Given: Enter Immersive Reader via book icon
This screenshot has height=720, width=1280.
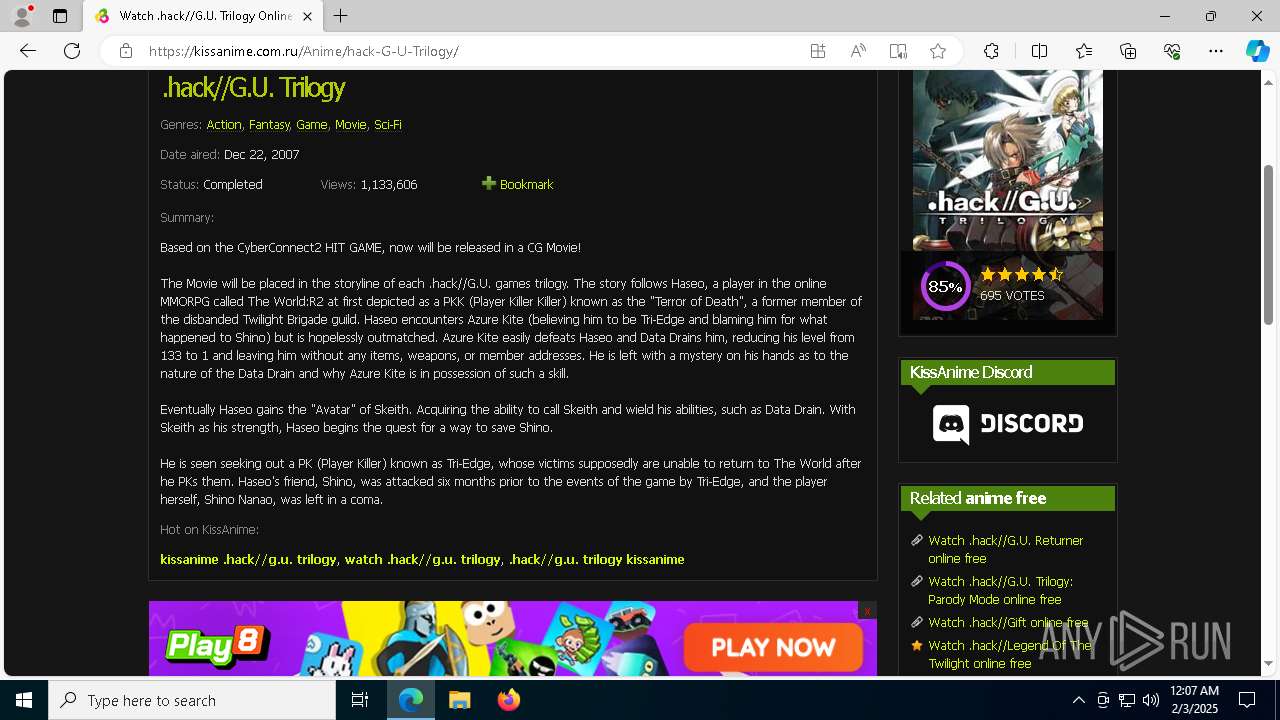Looking at the screenshot, I should coord(898,51).
